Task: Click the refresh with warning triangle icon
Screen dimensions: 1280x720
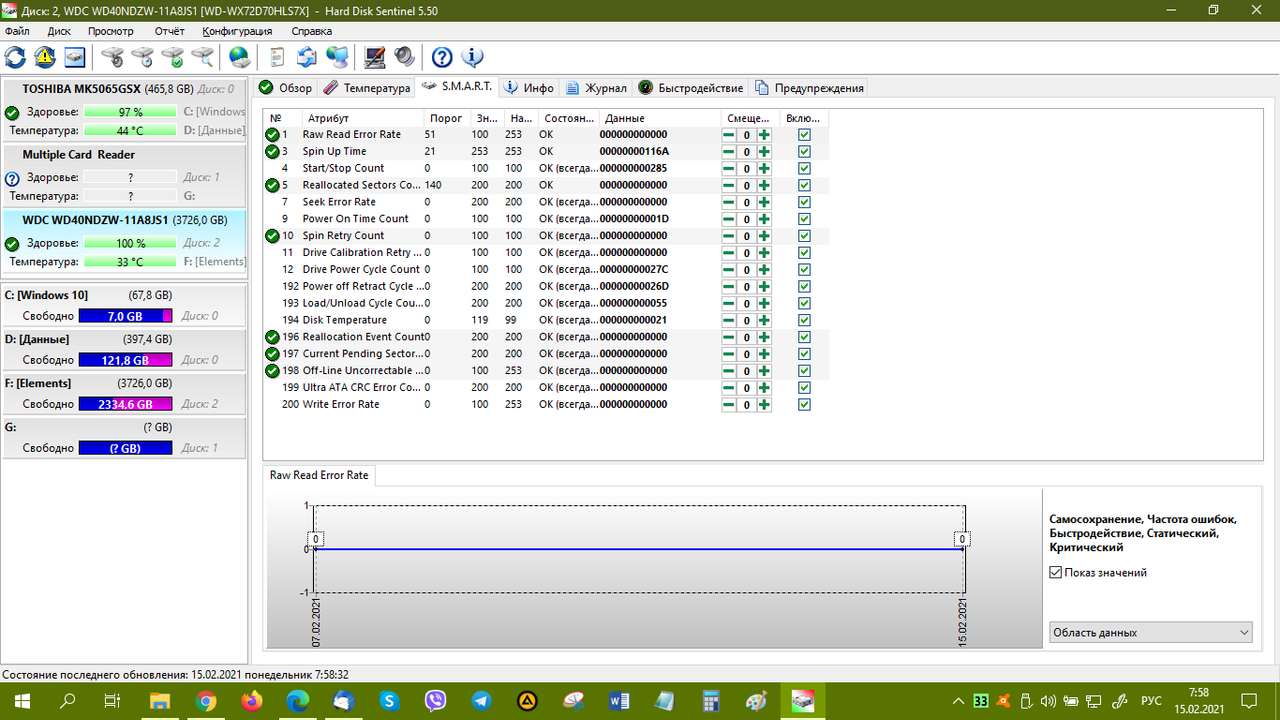Action: 45,57
